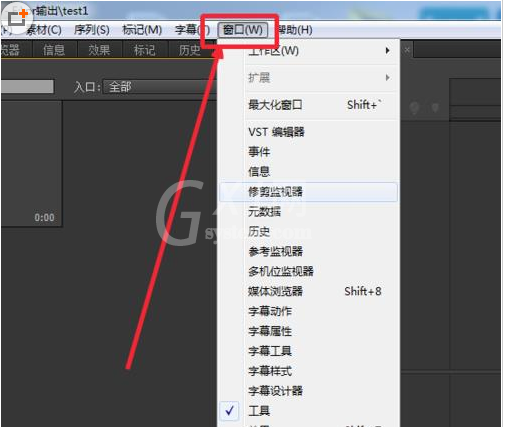
Task: Open the 素材(C) menu
Action: pyautogui.click(x=44, y=30)
